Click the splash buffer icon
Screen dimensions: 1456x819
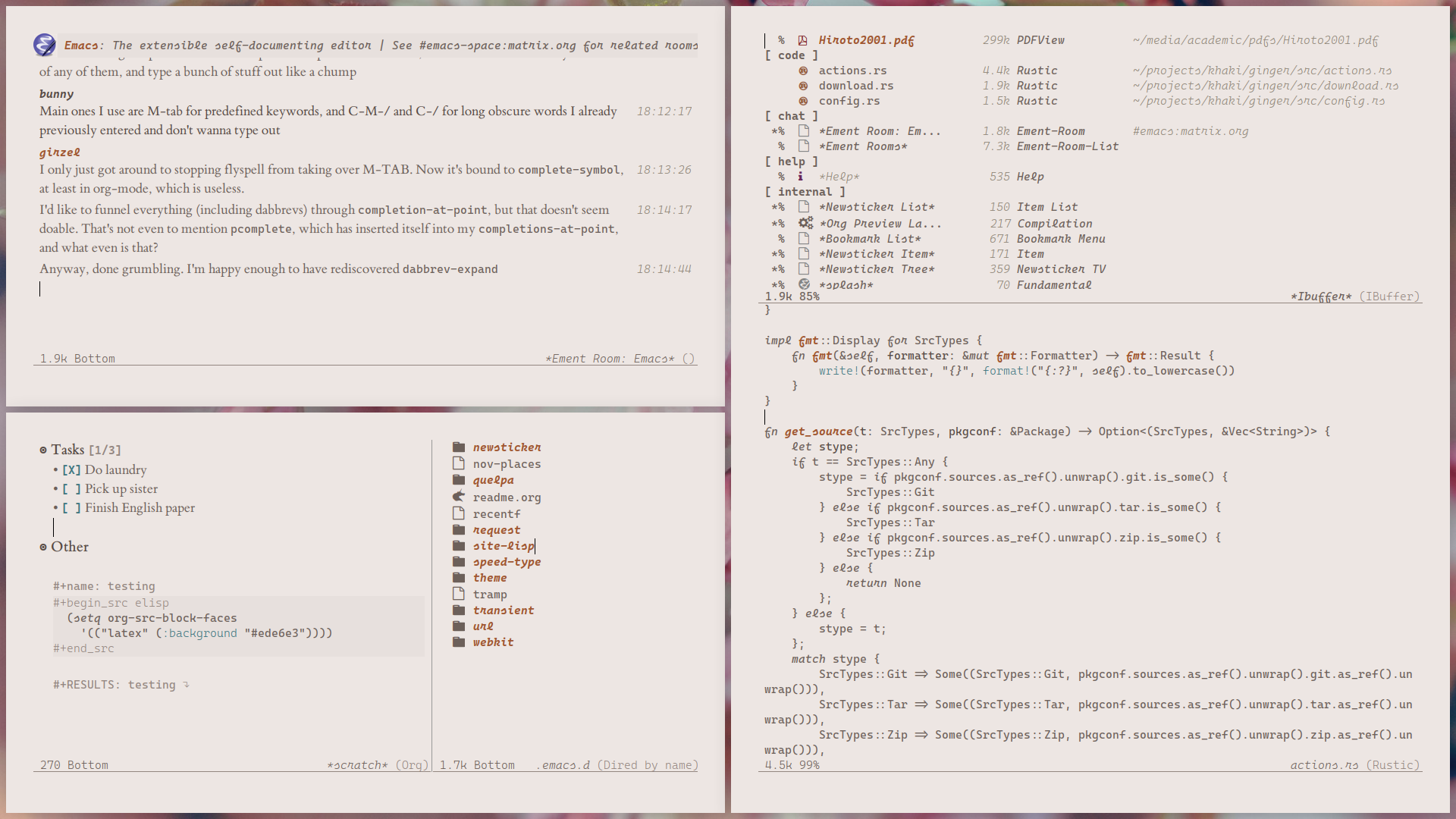coord(804,284)
